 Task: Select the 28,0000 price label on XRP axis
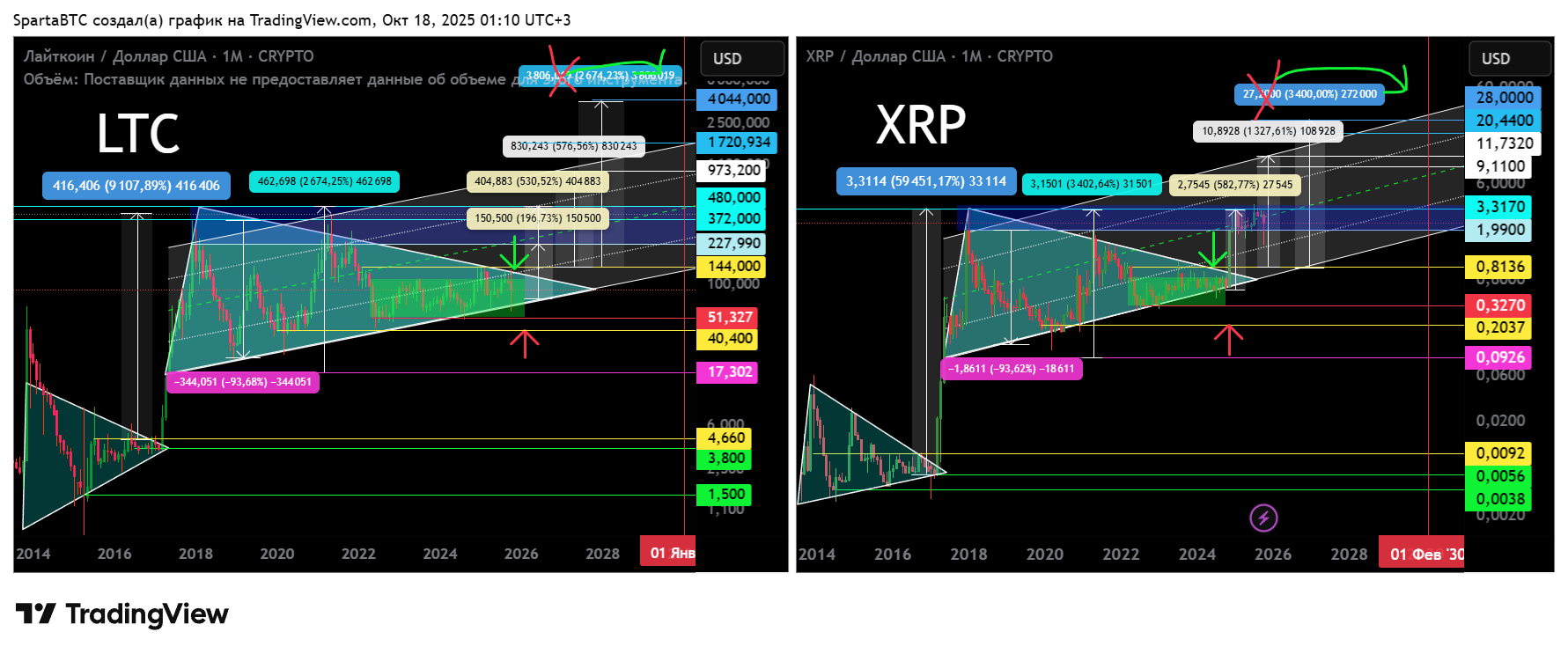pyautogui.click(x=1503, y=97)
